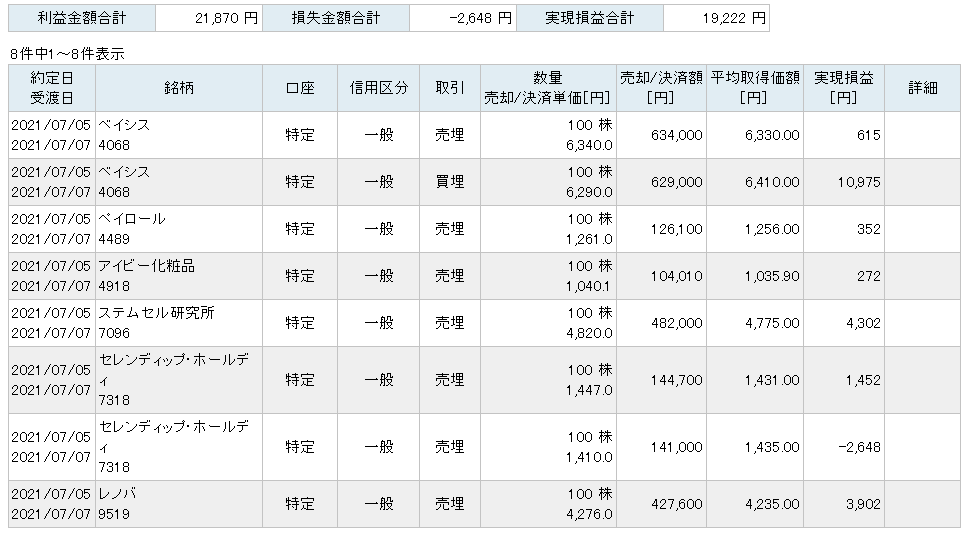Click unit price 6,340.0 quantity cell
Viewport: 964px width, 534px height.
point(548,135)
